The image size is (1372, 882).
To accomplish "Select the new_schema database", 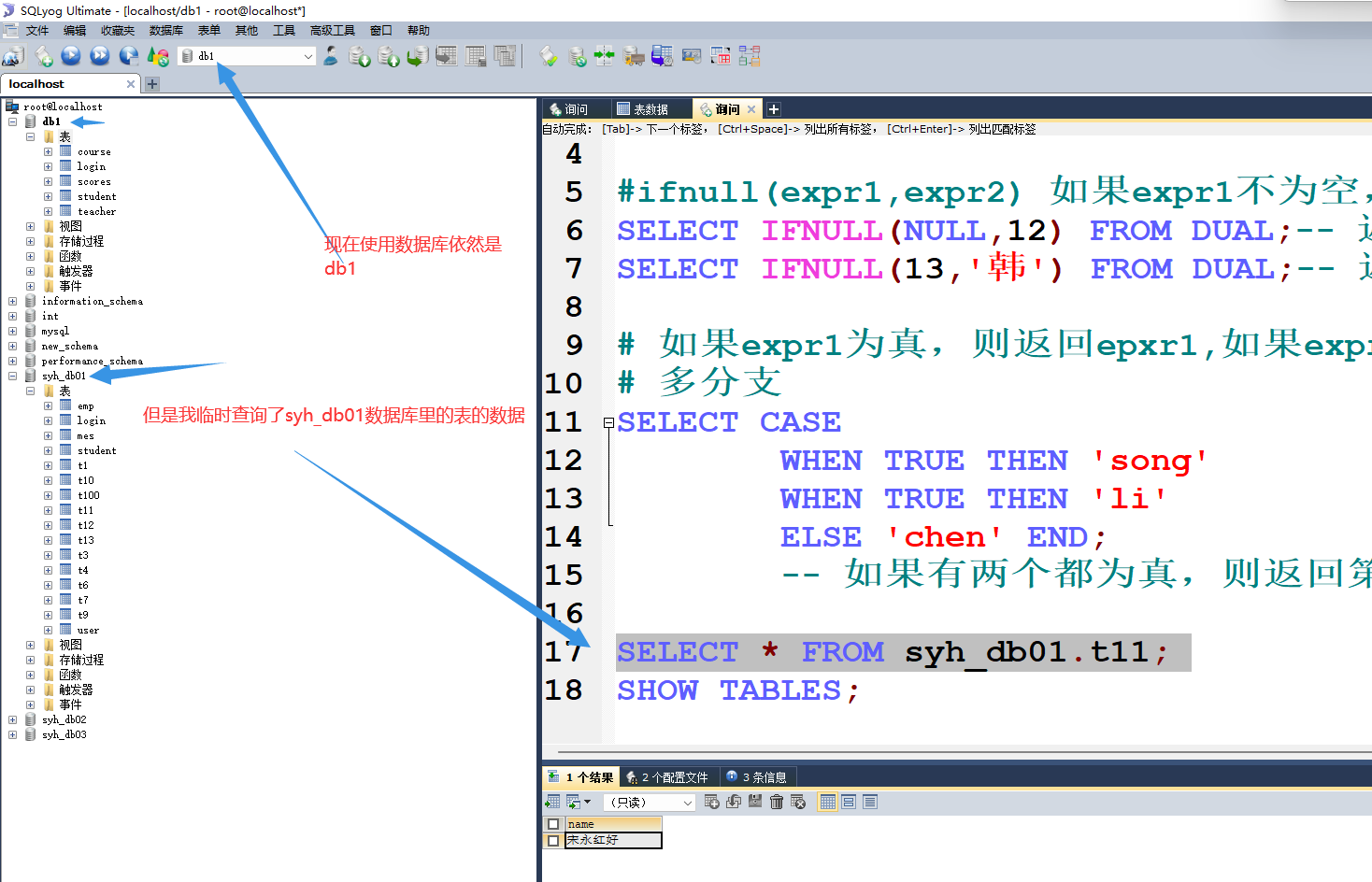I will coord(69,346).
